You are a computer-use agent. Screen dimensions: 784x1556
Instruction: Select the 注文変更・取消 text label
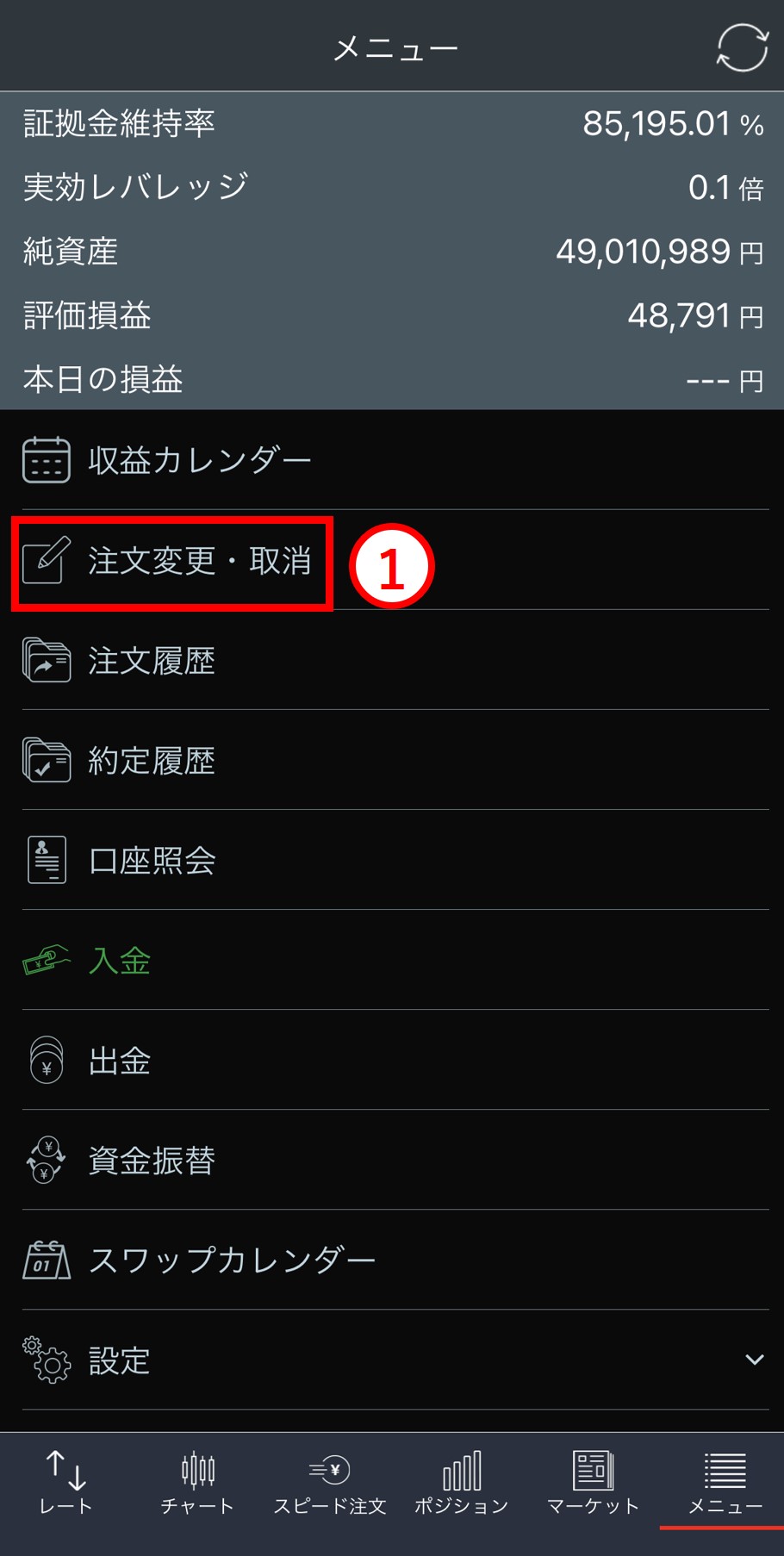199,561
